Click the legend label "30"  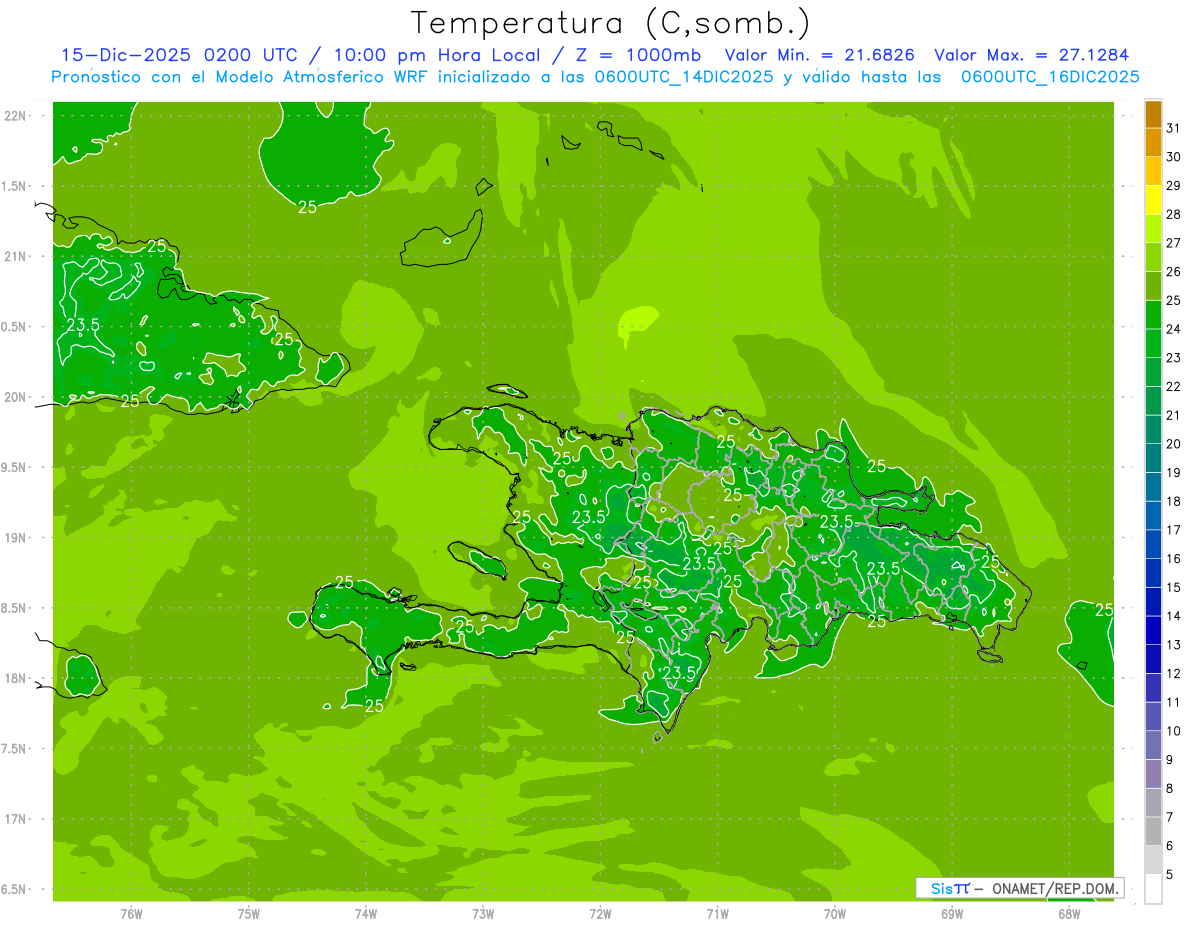point(1173,157)
